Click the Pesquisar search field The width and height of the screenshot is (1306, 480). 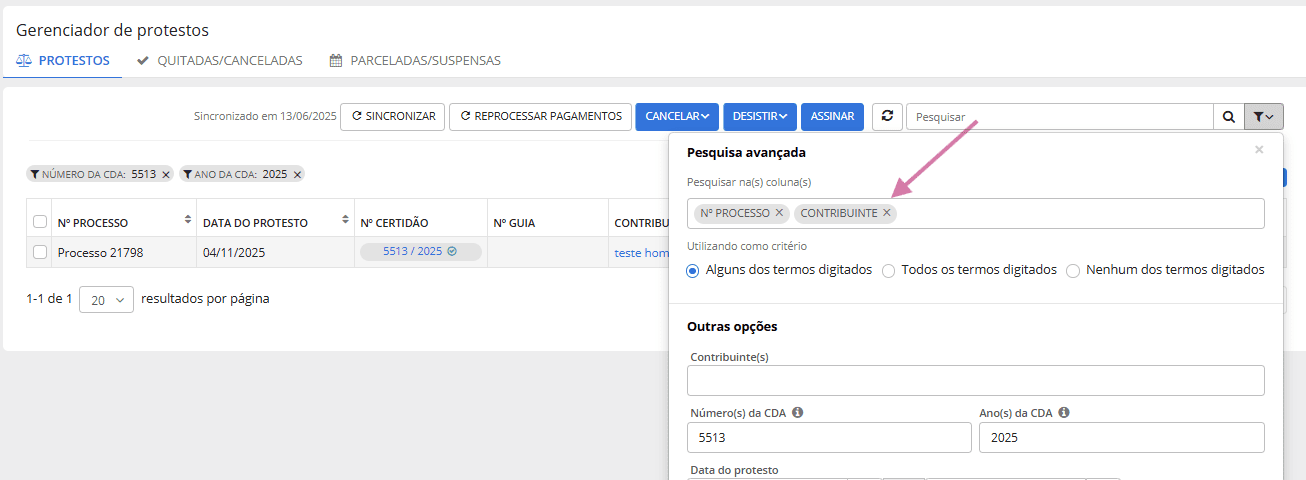point(1060,117)
